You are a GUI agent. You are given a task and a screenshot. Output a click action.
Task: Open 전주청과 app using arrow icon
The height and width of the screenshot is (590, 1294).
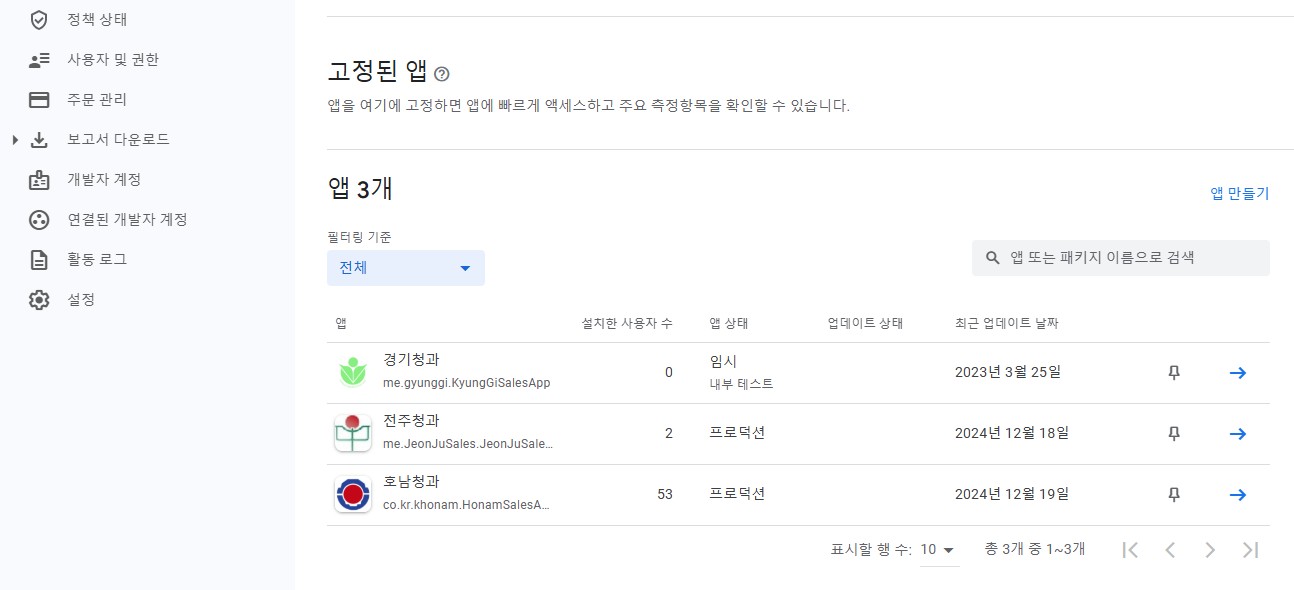(x=1237, y=434)
